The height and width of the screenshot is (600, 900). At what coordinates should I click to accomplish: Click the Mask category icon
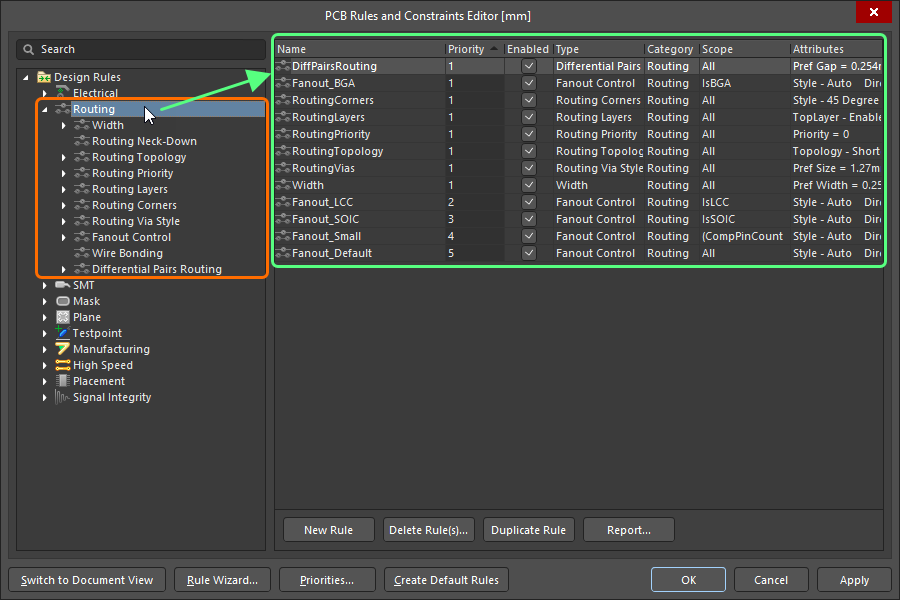(63, 301)
